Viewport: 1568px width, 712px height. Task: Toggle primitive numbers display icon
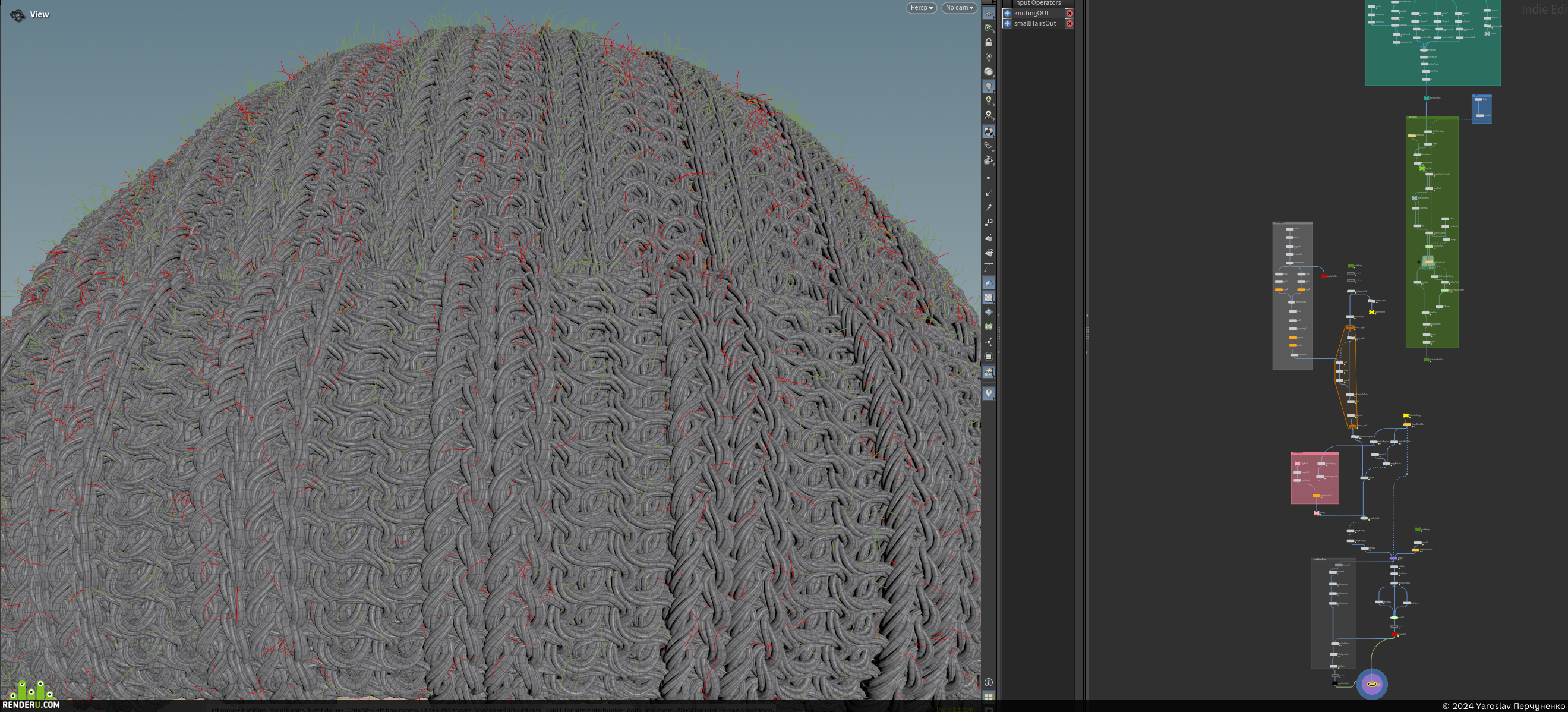(x=989, y=252)
